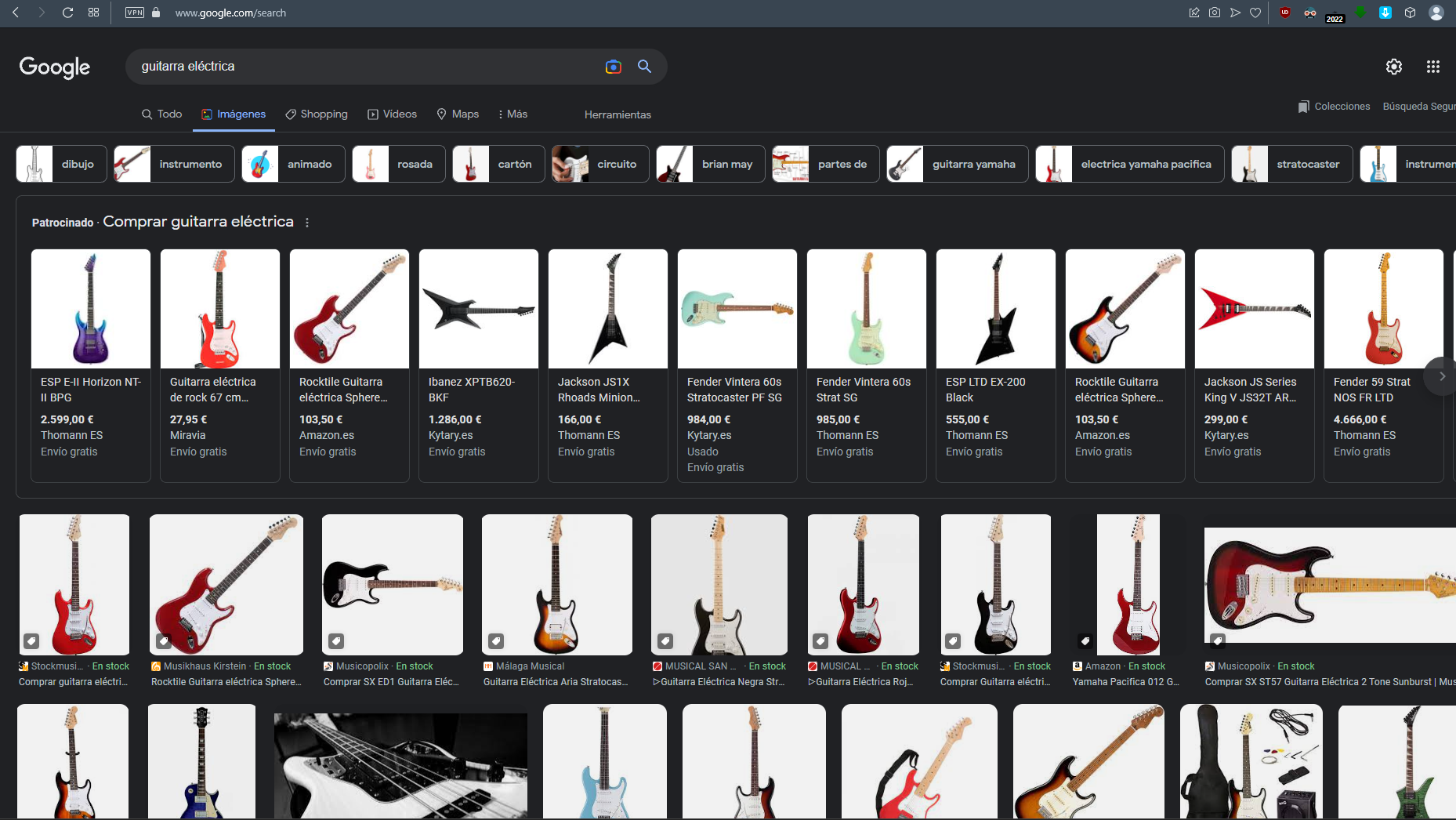Viewport: 1456px width, 820px height.
Task: Select the 'animado' suggestion chip
Action: (294, 164)
